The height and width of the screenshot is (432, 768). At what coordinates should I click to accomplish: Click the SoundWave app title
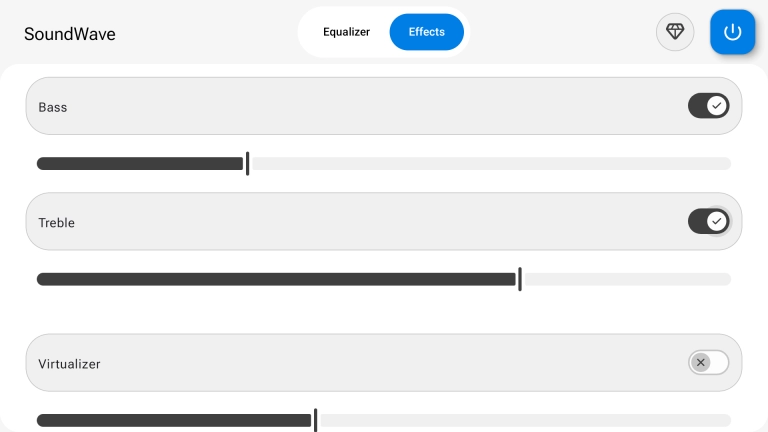tap(70, 33)
